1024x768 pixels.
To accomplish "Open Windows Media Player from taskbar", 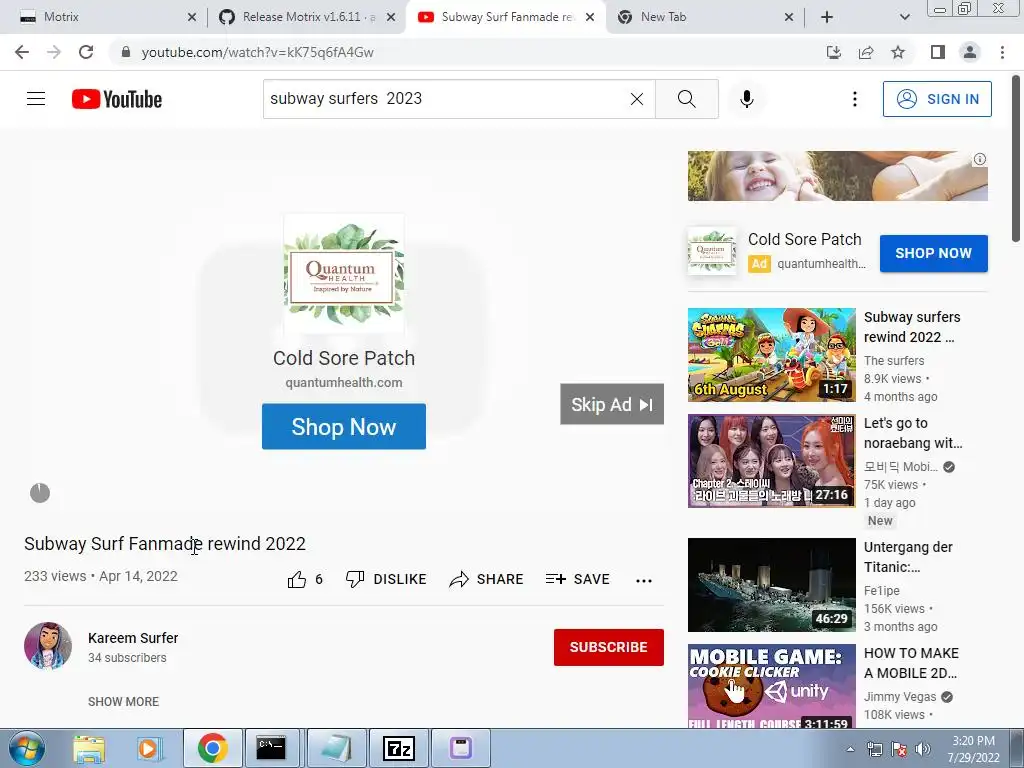I will (x=148, y=748).
